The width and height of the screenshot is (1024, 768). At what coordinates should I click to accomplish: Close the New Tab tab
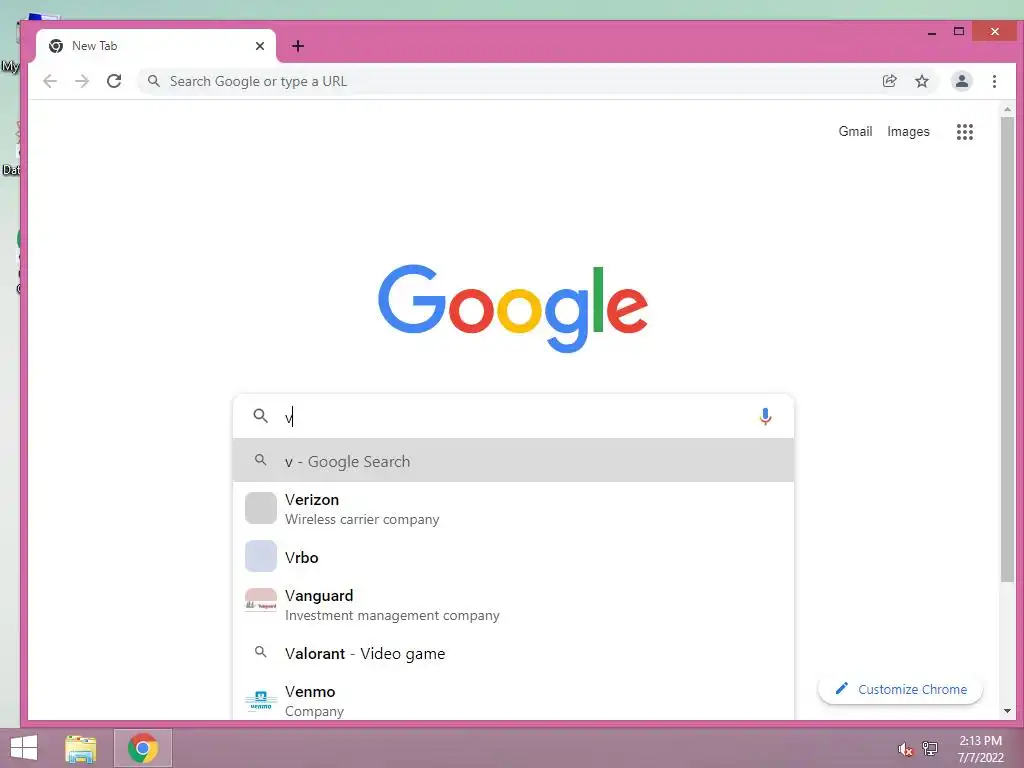(260, 46)
